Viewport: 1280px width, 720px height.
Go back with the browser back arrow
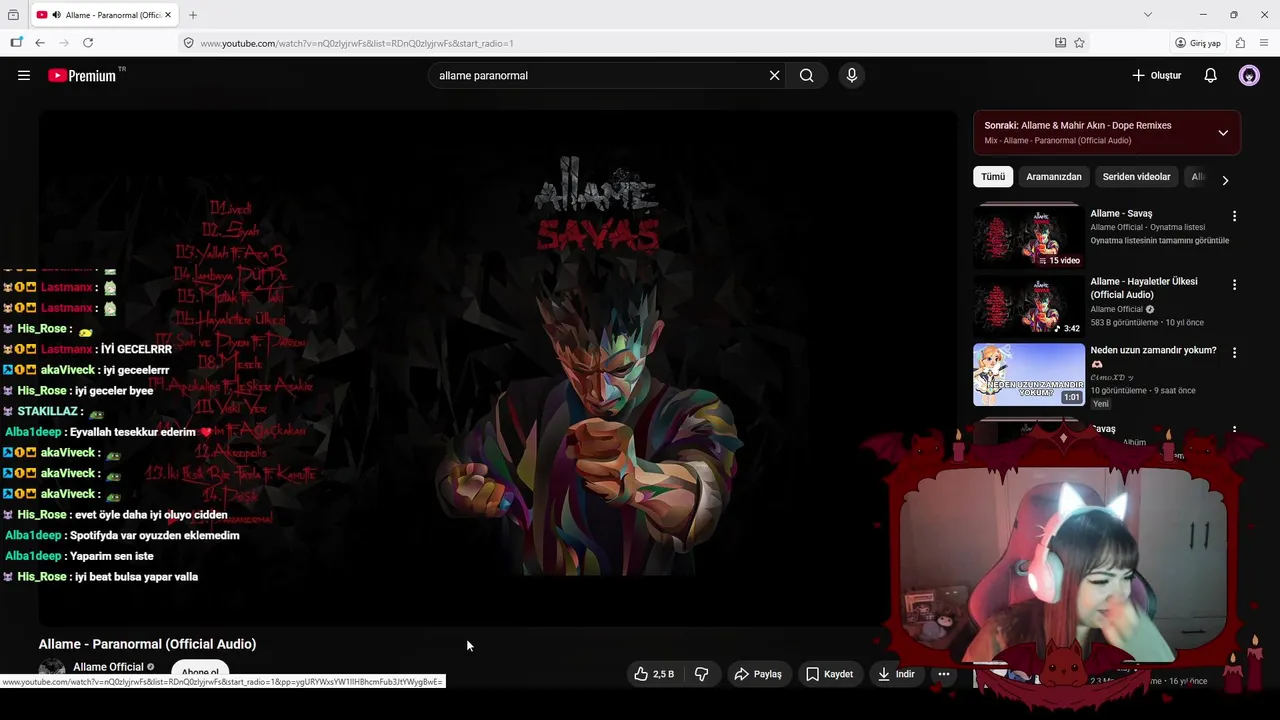coord(40,43)
